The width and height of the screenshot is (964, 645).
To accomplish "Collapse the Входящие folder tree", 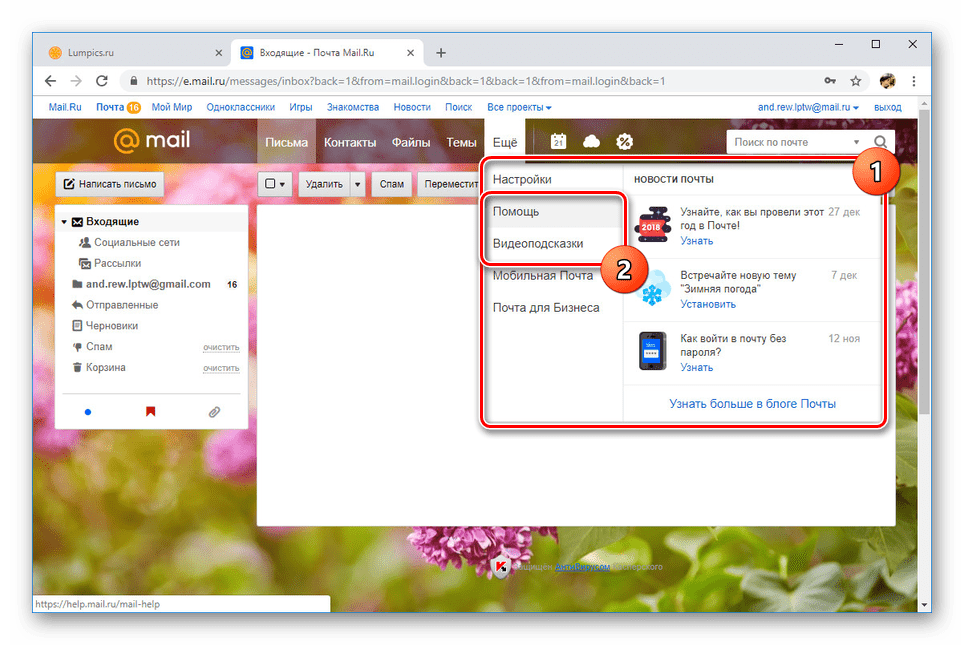I will tap(64, 221).
